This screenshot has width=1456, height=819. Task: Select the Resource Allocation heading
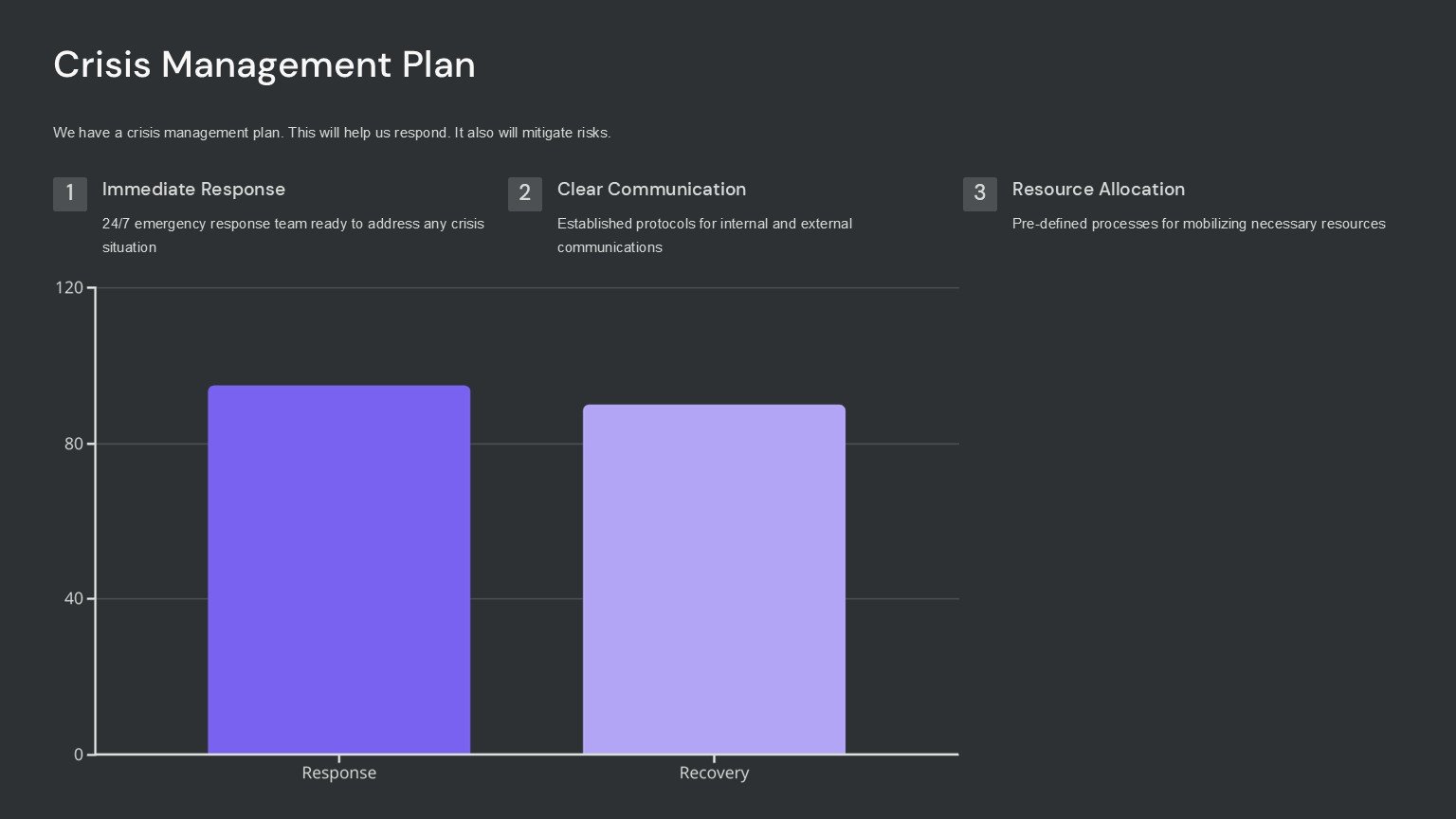1098,190
